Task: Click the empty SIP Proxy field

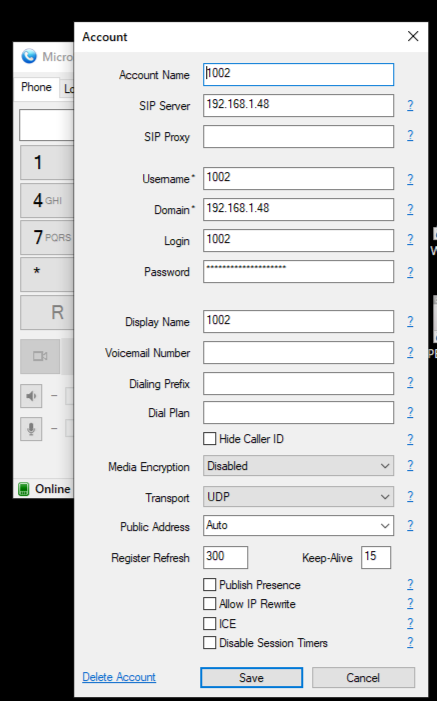Action: [x=298, y=136]
